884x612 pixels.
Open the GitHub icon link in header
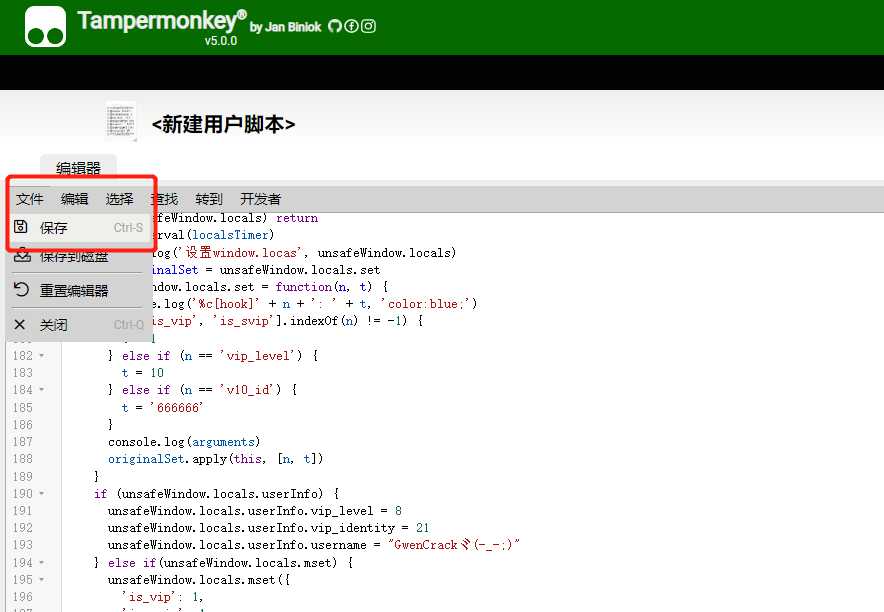pos(335,26)
